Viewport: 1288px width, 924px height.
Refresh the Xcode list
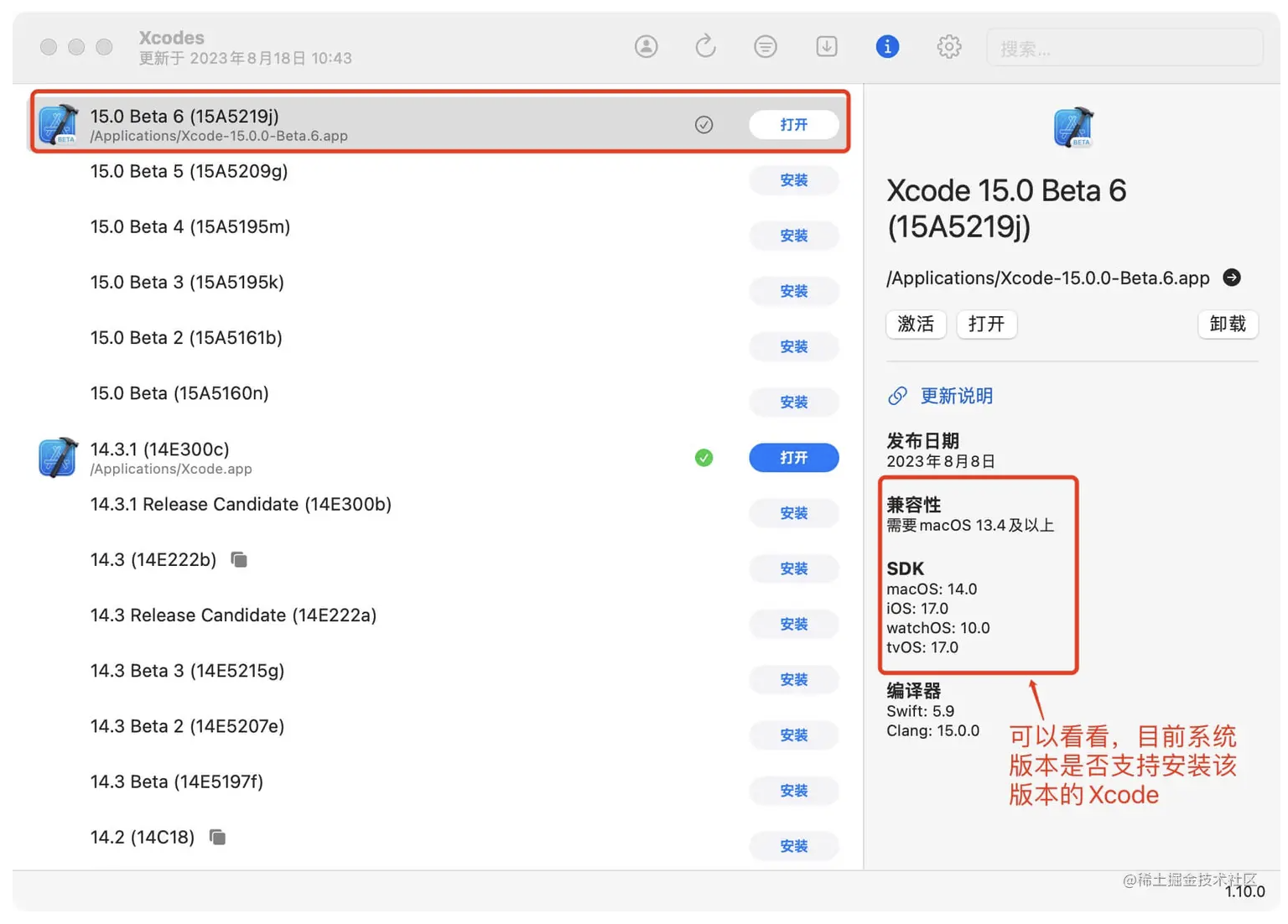[705, 46]
